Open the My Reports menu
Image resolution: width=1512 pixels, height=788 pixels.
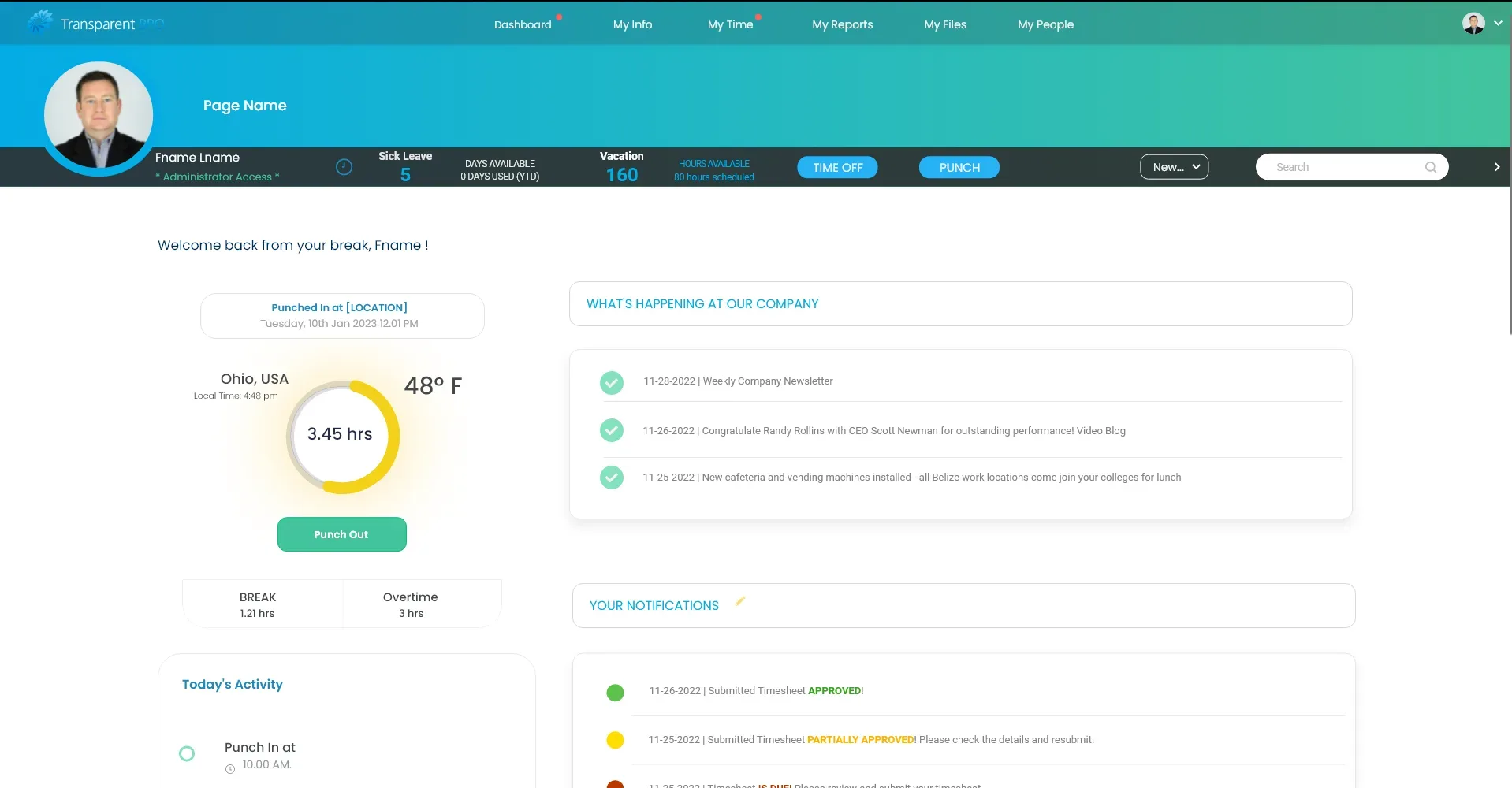click(x=842, y=24)
